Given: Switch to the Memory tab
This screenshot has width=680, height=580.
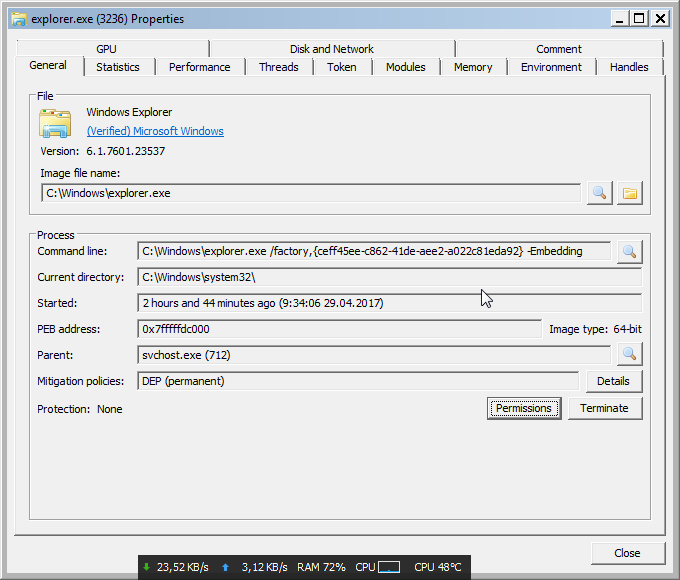Looking at the screenshot, I should pos(473,67).
